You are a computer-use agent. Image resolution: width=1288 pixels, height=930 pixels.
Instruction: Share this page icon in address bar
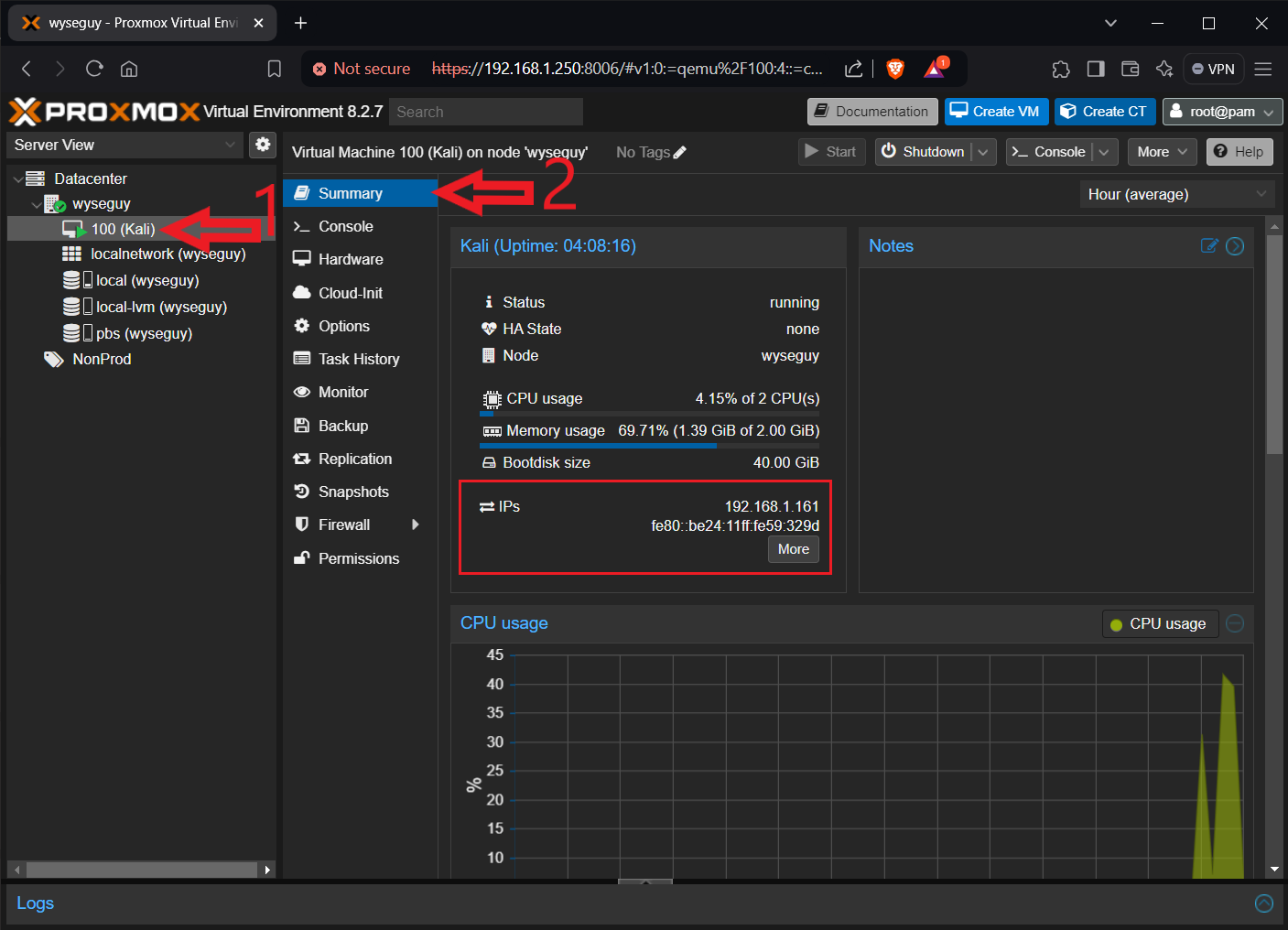click(853, 69)
